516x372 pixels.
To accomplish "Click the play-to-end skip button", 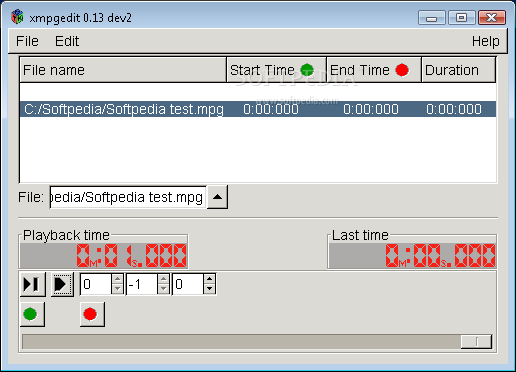I will pyautogui.click(x=32, y=284).
